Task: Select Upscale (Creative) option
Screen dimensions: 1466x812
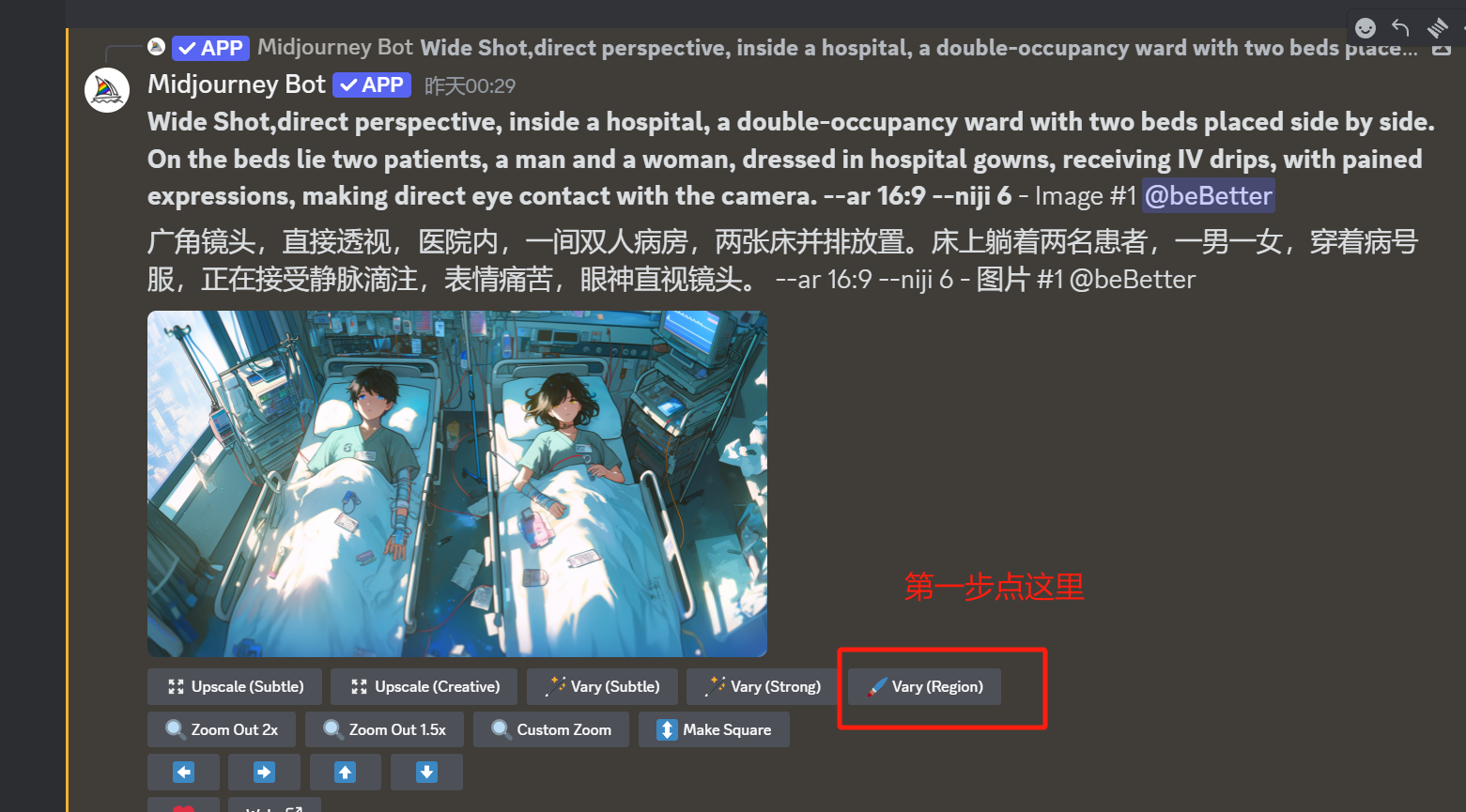Action: point(424,686)
